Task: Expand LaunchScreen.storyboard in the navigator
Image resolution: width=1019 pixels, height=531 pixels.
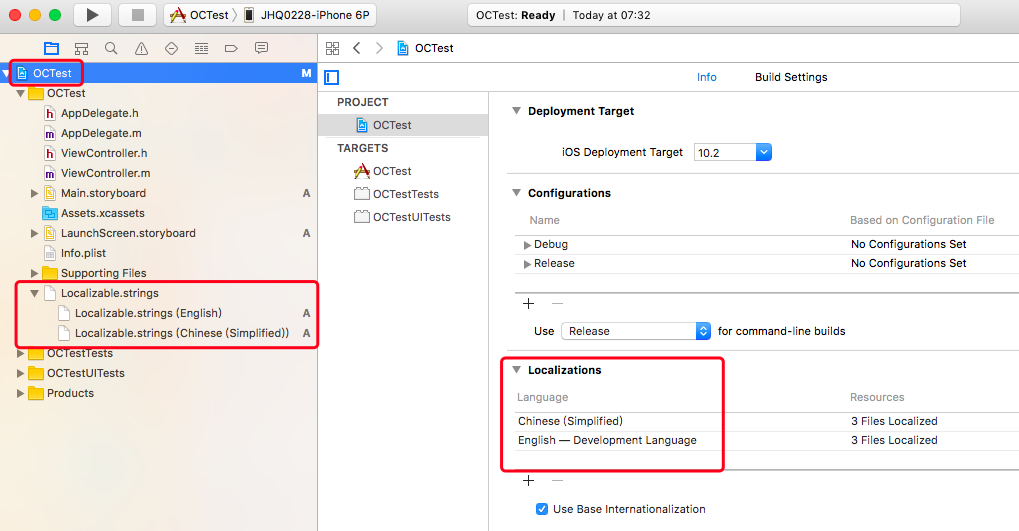Action: tap(34, 233)
